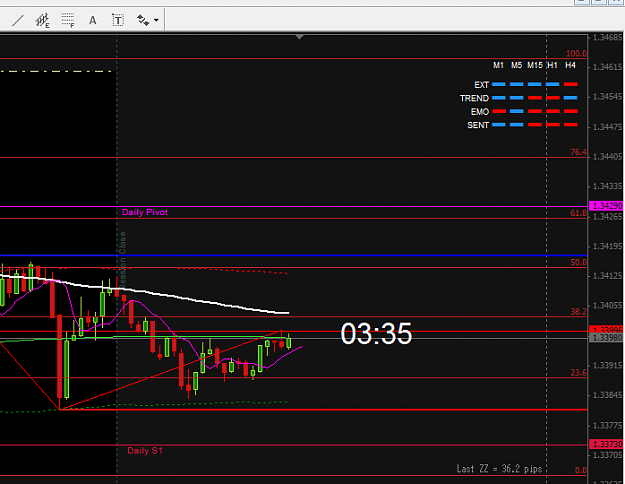Click the Fibonacci 61.8 level label
Viewport: 625px width, 484px height.
click(x=578, y=213)
